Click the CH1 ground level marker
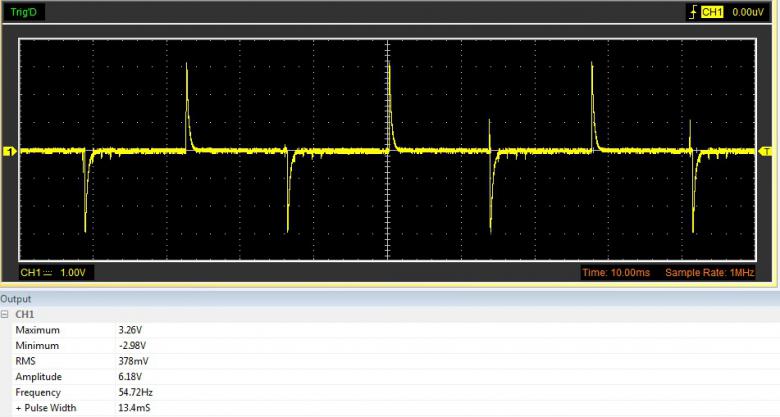This screenshot has height=417, width=780. [10, 151]
